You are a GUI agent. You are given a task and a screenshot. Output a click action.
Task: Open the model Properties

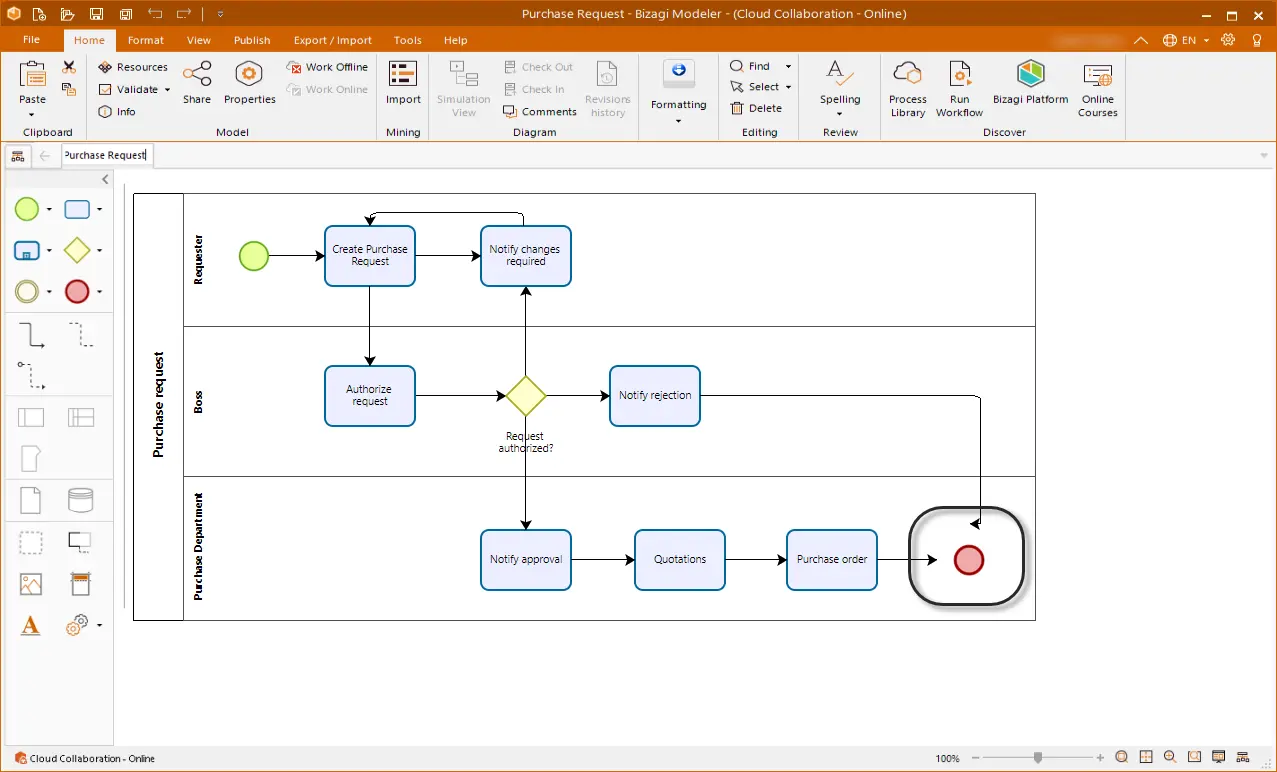[249, 82]
